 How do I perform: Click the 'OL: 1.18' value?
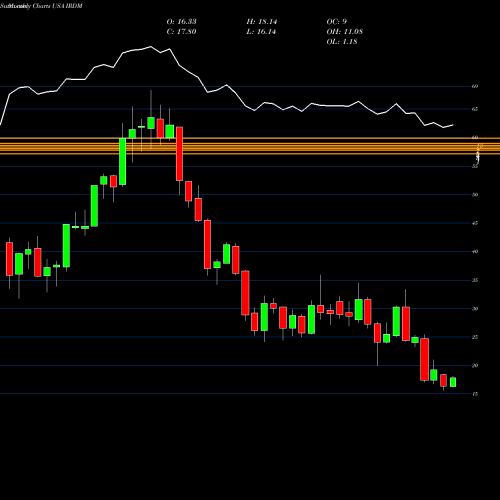[x=342, y=42]
